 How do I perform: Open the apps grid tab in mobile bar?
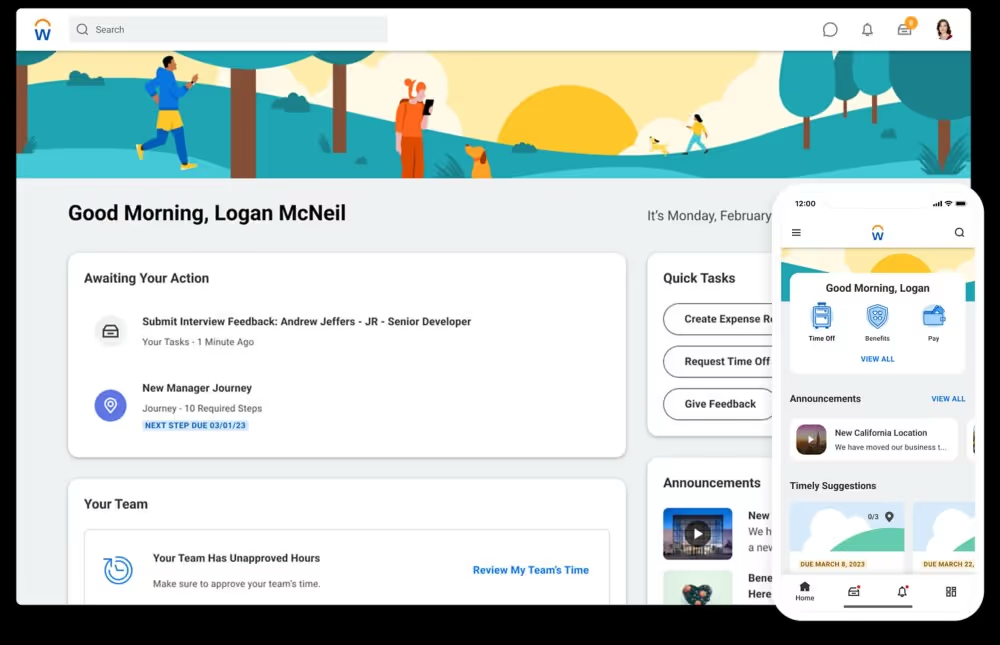pos(951,591)
